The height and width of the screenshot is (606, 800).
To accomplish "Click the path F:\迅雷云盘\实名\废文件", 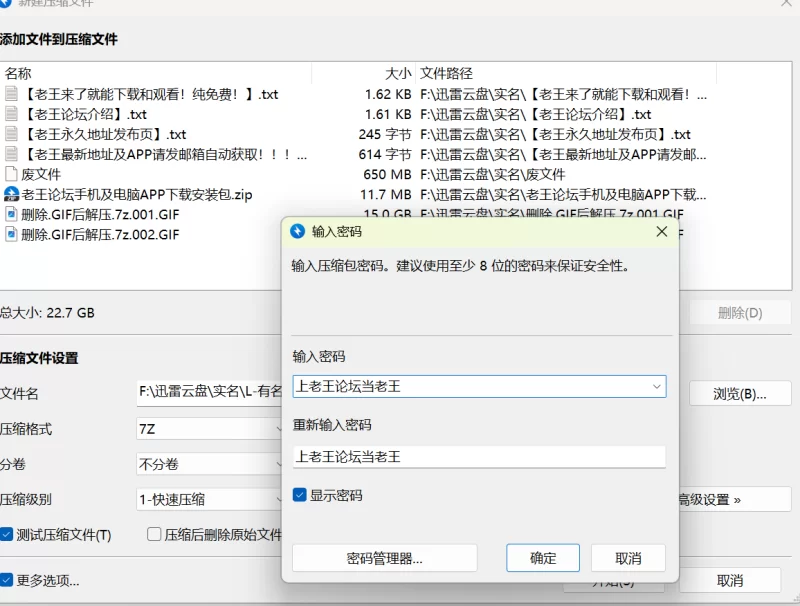I will [493, 174].
